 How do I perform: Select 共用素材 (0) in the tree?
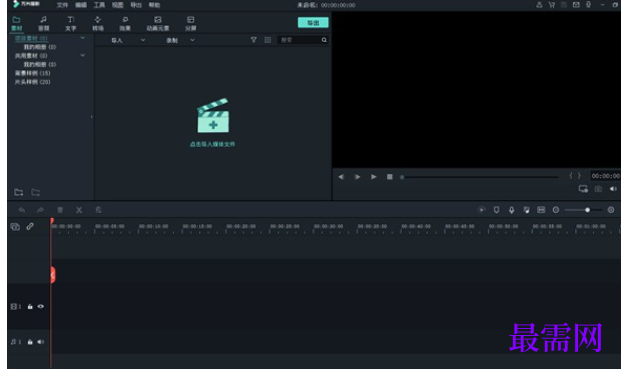31,56
